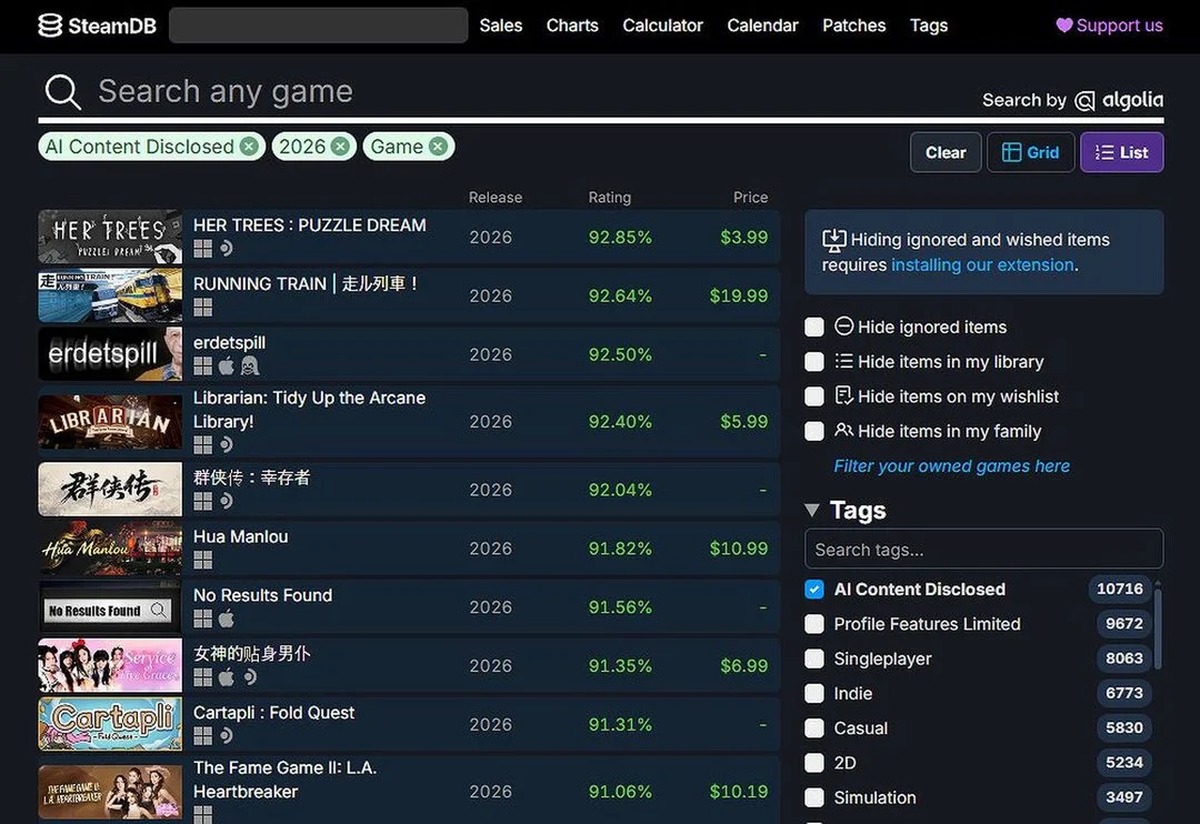
Task: Click the Windows icon under RUNNING TRAIN
Action: point(203,308)
